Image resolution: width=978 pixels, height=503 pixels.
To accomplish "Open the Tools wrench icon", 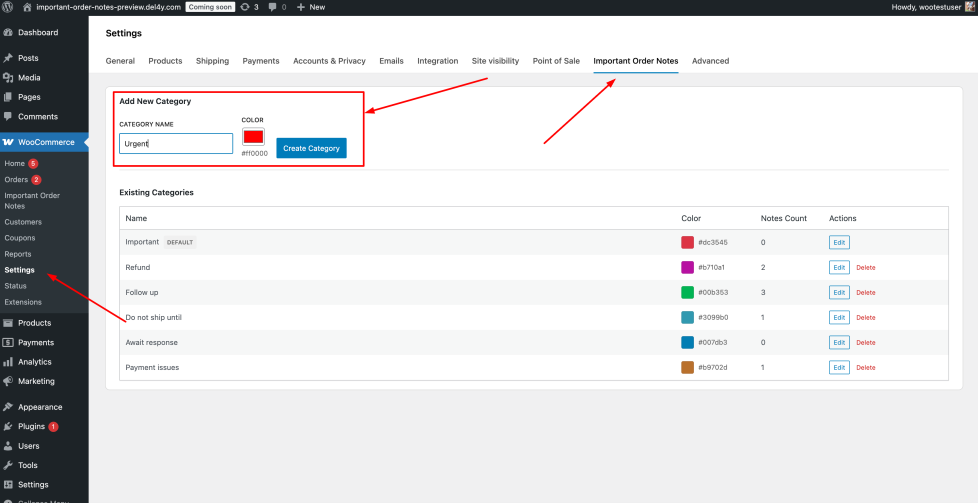I will pyautogui.click(x=8, y=465).
